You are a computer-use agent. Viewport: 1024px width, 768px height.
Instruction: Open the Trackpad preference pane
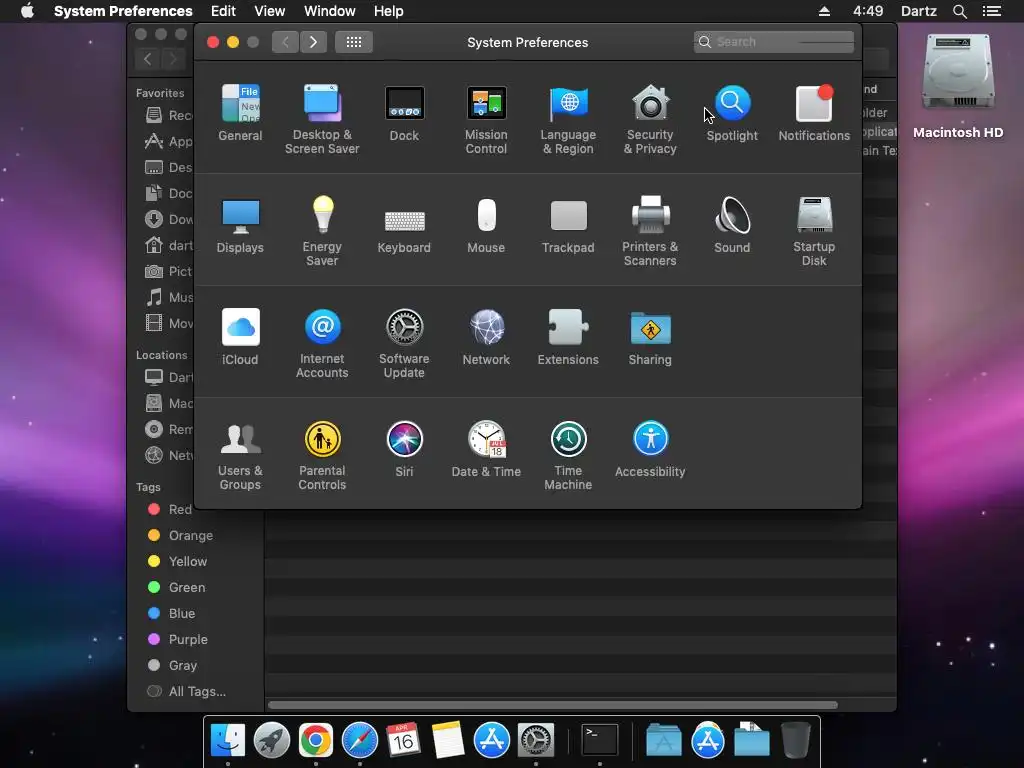tap(568, 225)
